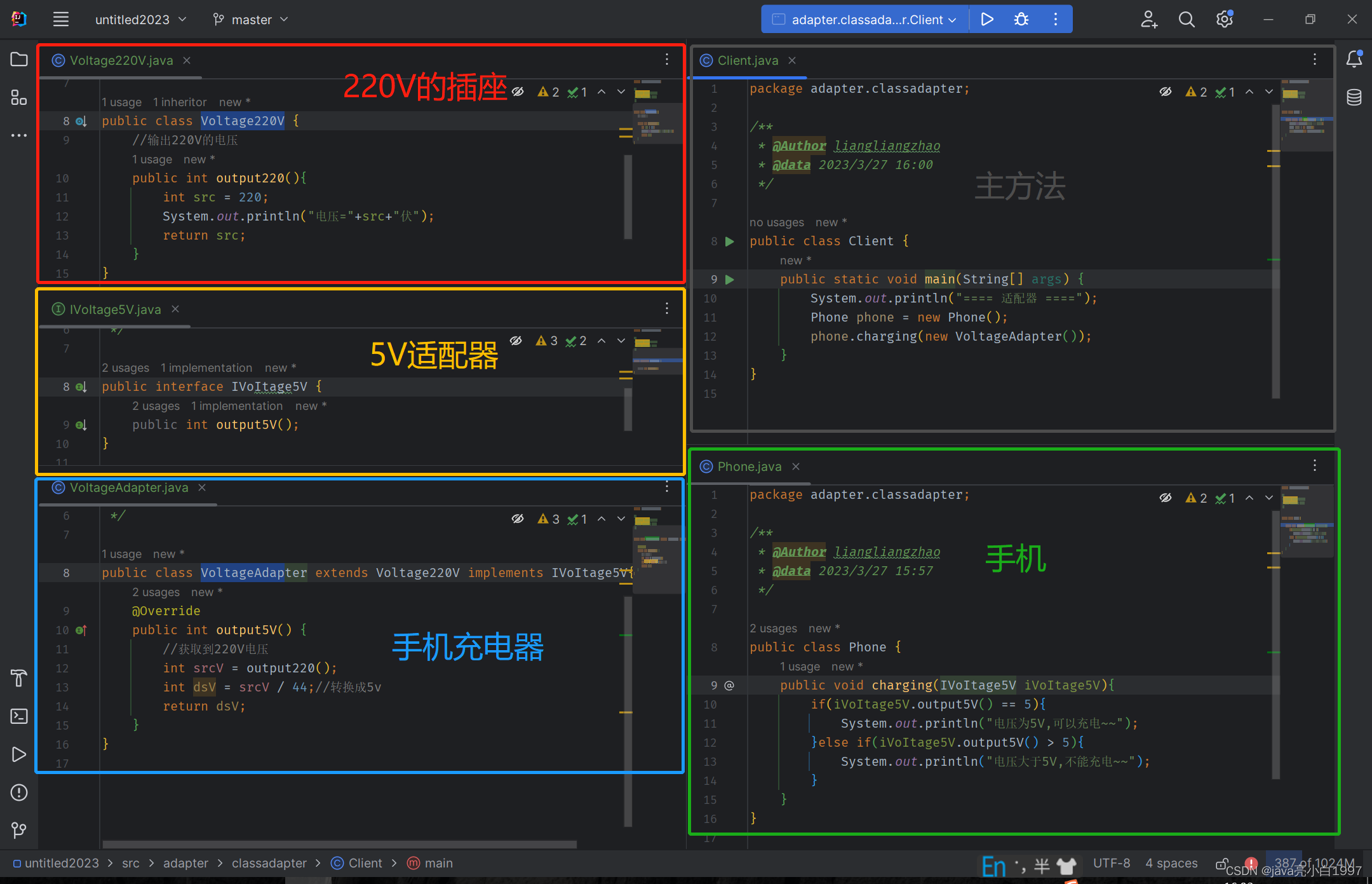Jump to next highlighted error in Voltage220V
Screen dimensions: 1372x884
[621, 92]
